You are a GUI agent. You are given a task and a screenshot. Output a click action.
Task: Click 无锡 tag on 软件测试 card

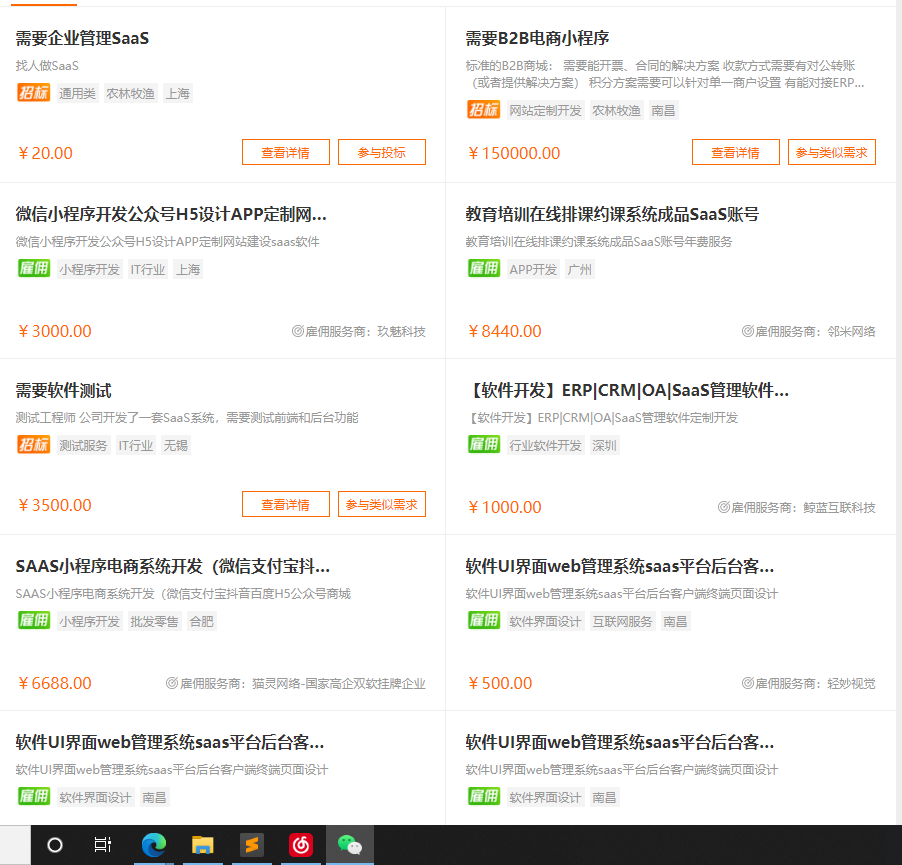[x=175, y=445]
